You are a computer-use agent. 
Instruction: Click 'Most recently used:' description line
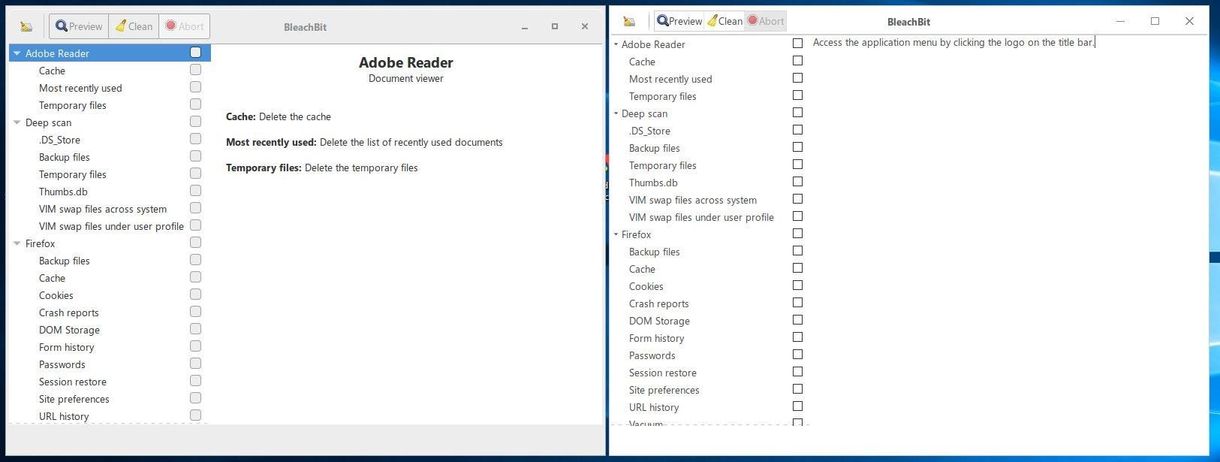click(364, 142)
